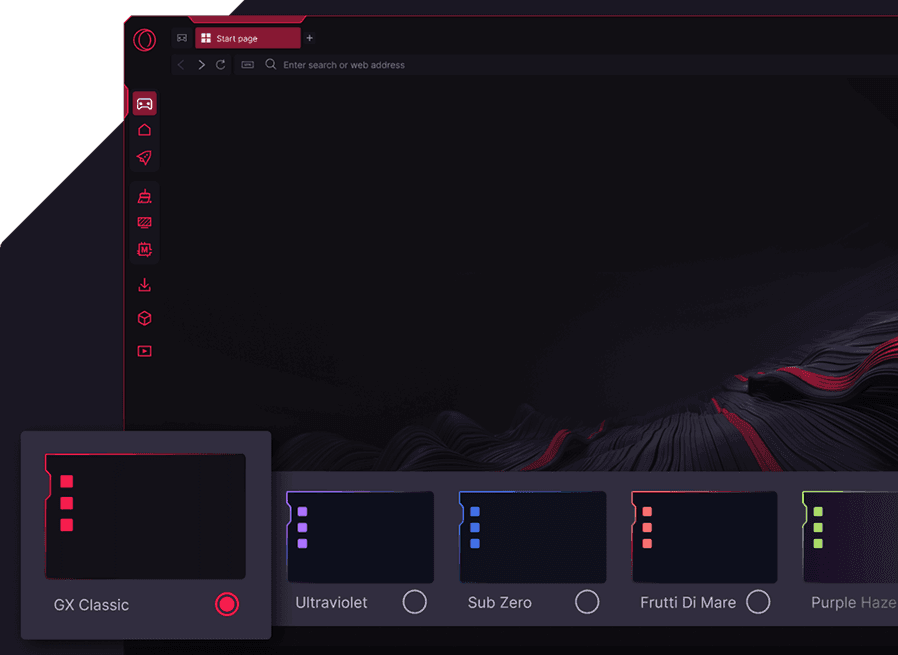Click the Sub Zero theme preview
This screenshot has height=655, width=898.
click(532, 536)
